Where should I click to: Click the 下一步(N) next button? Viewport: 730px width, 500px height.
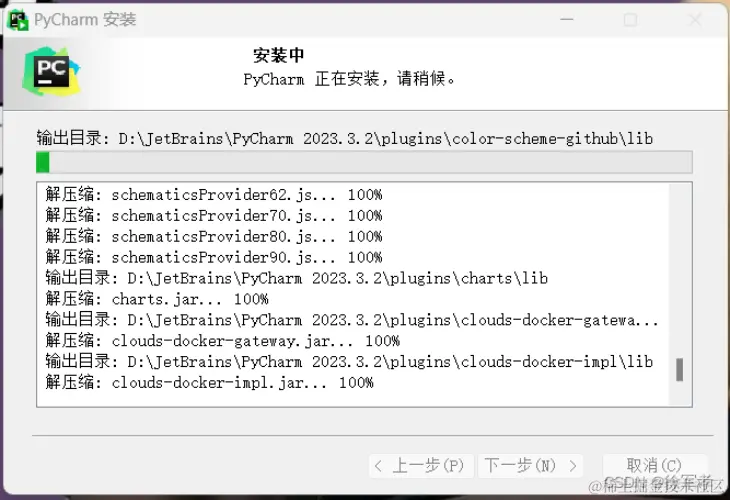[x=530, y=465]
